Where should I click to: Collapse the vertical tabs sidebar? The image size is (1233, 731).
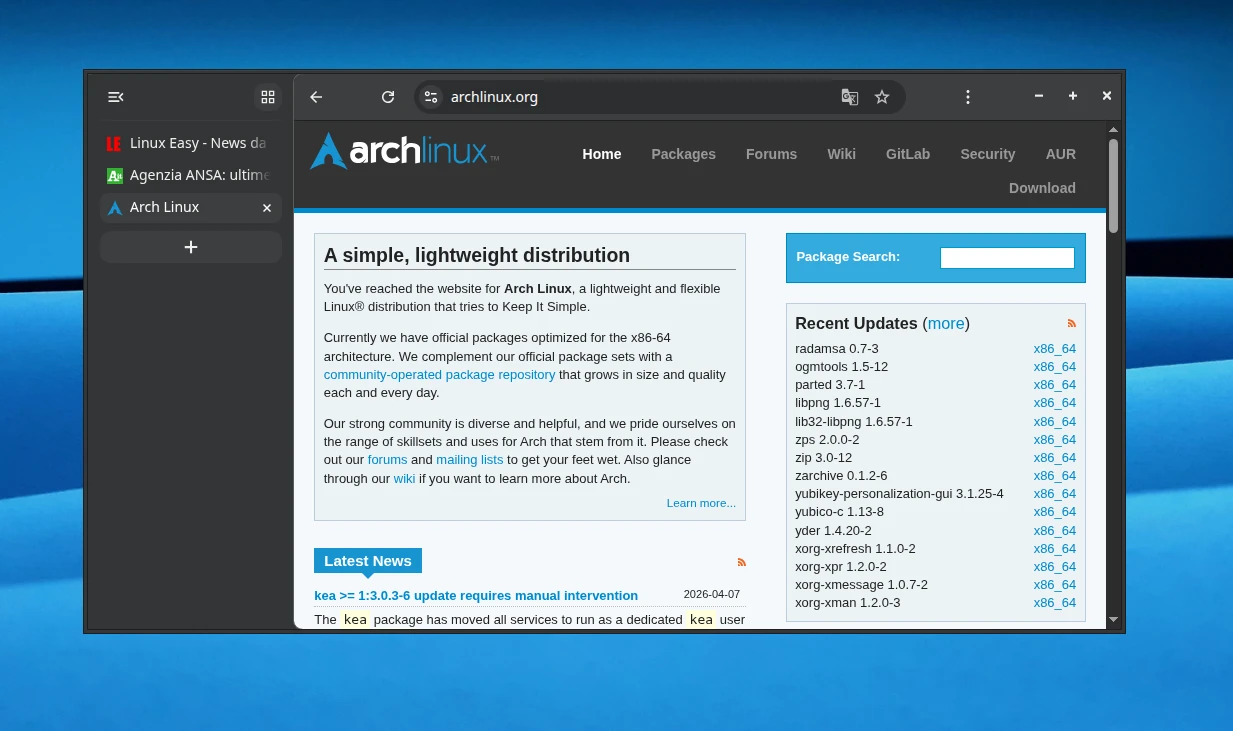point(116,97)
